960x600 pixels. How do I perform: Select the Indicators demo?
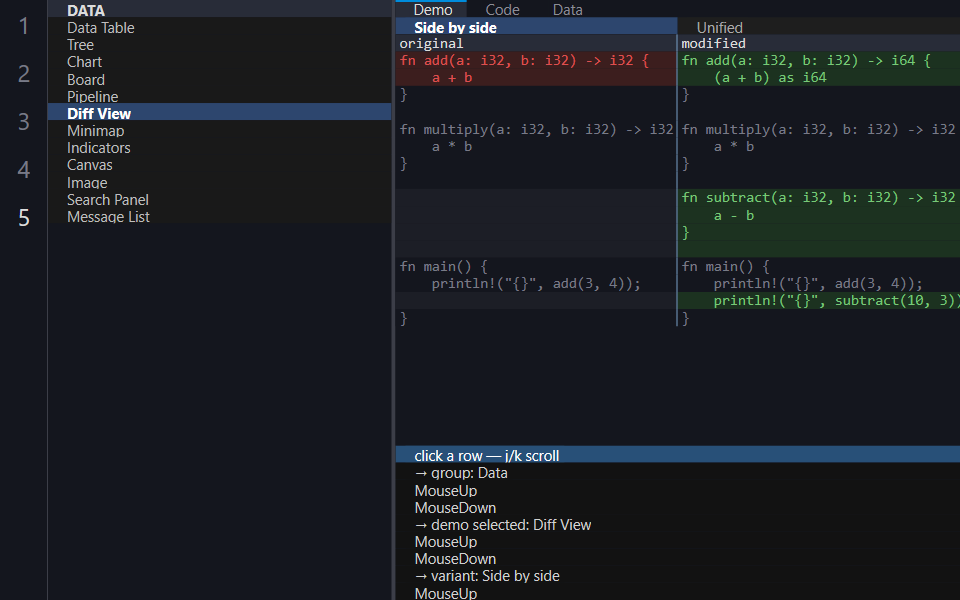219,148
